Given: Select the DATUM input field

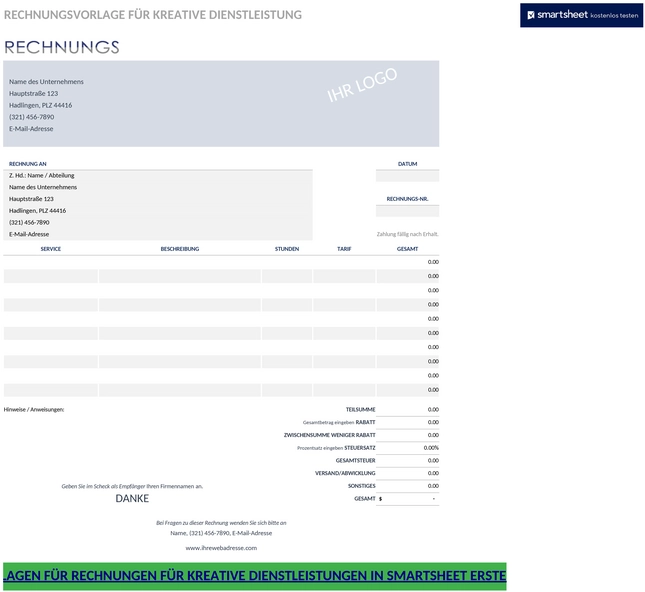Looking at the screenshot, I should pos(407,176).
